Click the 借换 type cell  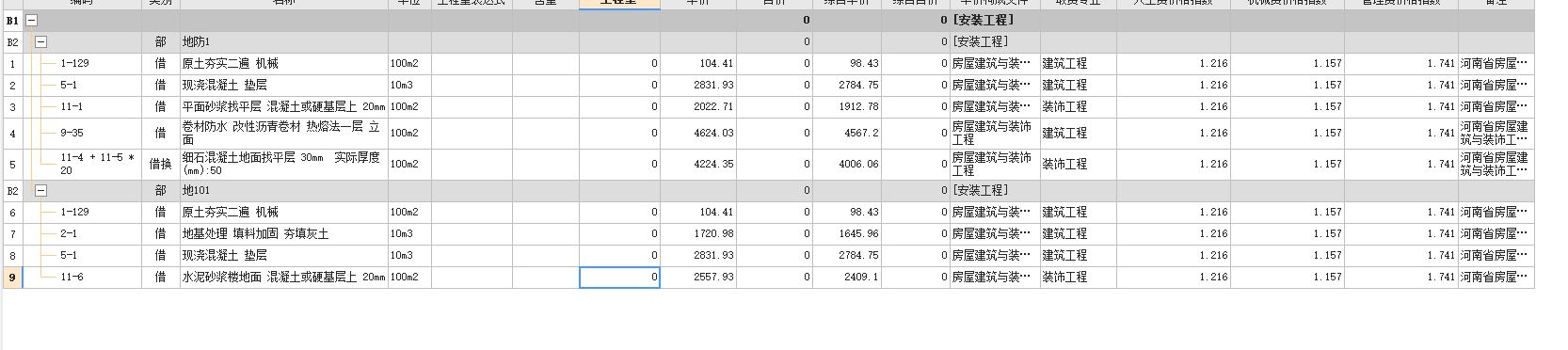click(x=160, y=165)
